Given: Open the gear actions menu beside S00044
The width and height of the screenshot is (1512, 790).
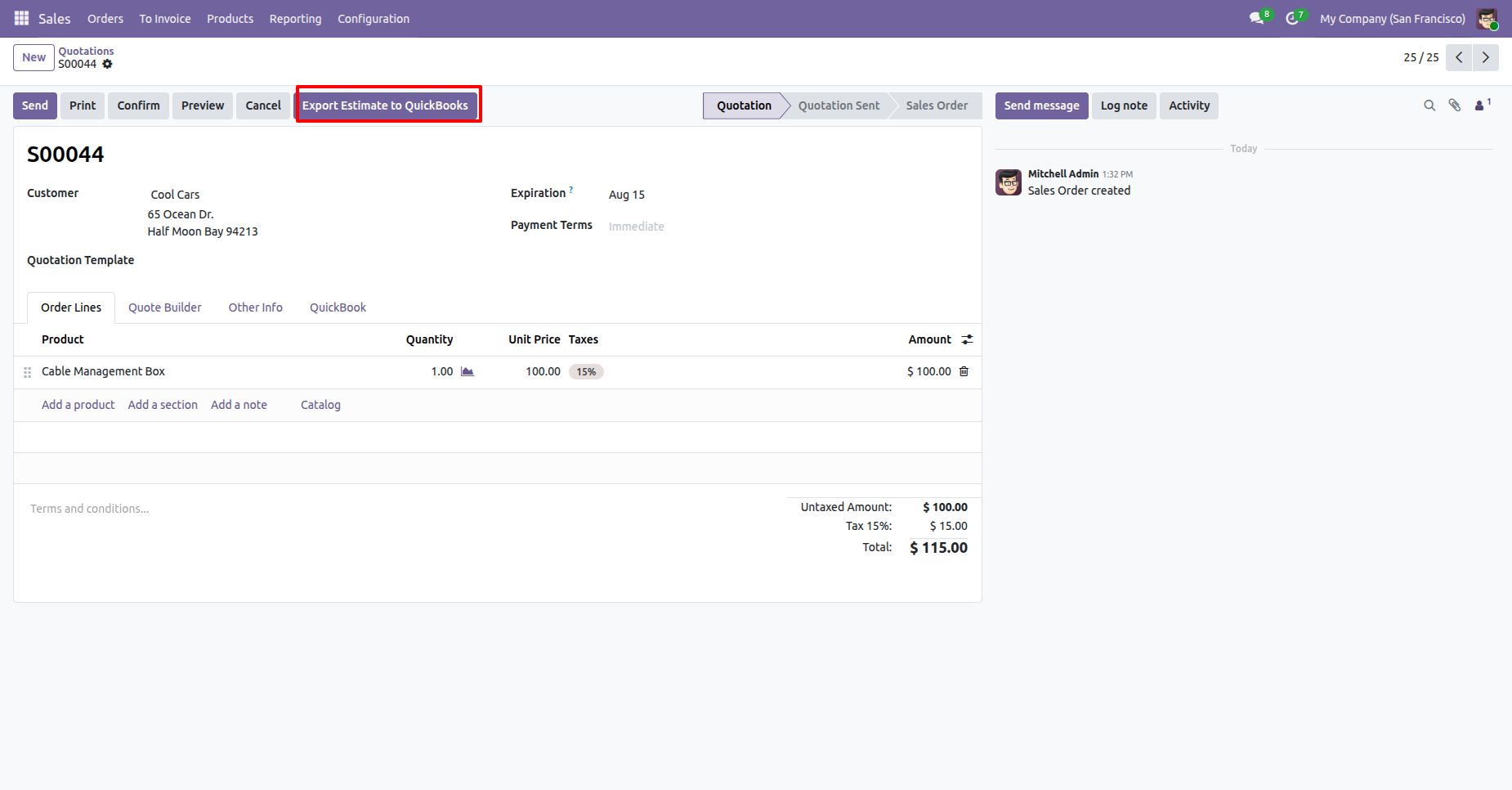Looking at the screenshot, I should coord(107,64).
